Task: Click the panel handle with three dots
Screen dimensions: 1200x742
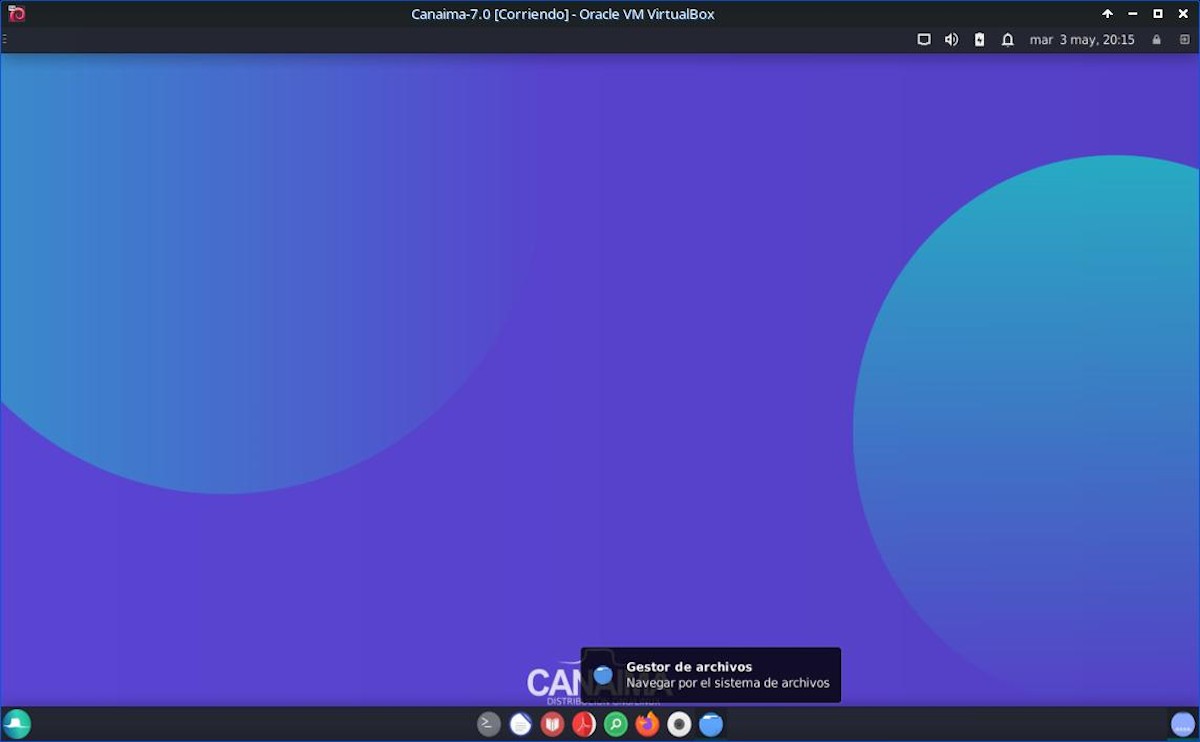Action: click(5, 40)
